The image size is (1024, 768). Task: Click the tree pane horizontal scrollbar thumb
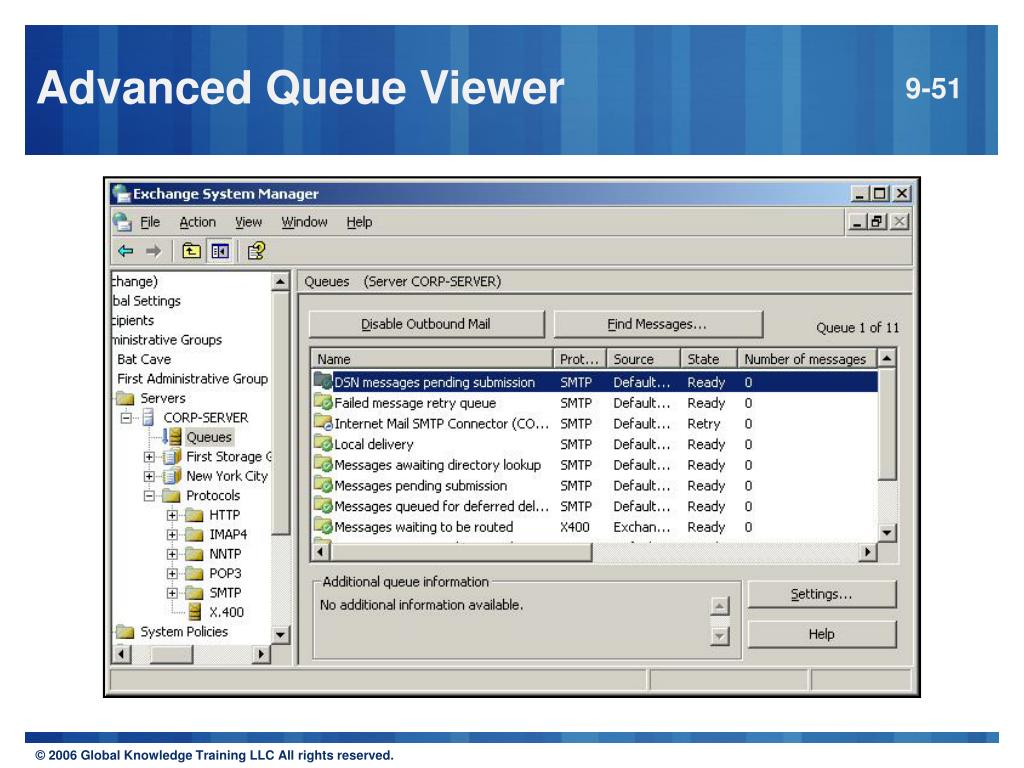pyautogui.click(x=172, y=654)
